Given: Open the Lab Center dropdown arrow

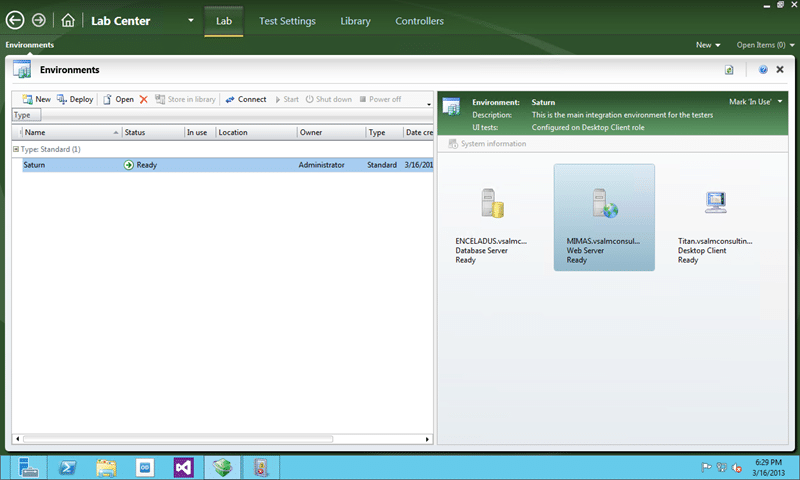Looking at the screenshot, I should pyautogui.click(x=191, y=20).
